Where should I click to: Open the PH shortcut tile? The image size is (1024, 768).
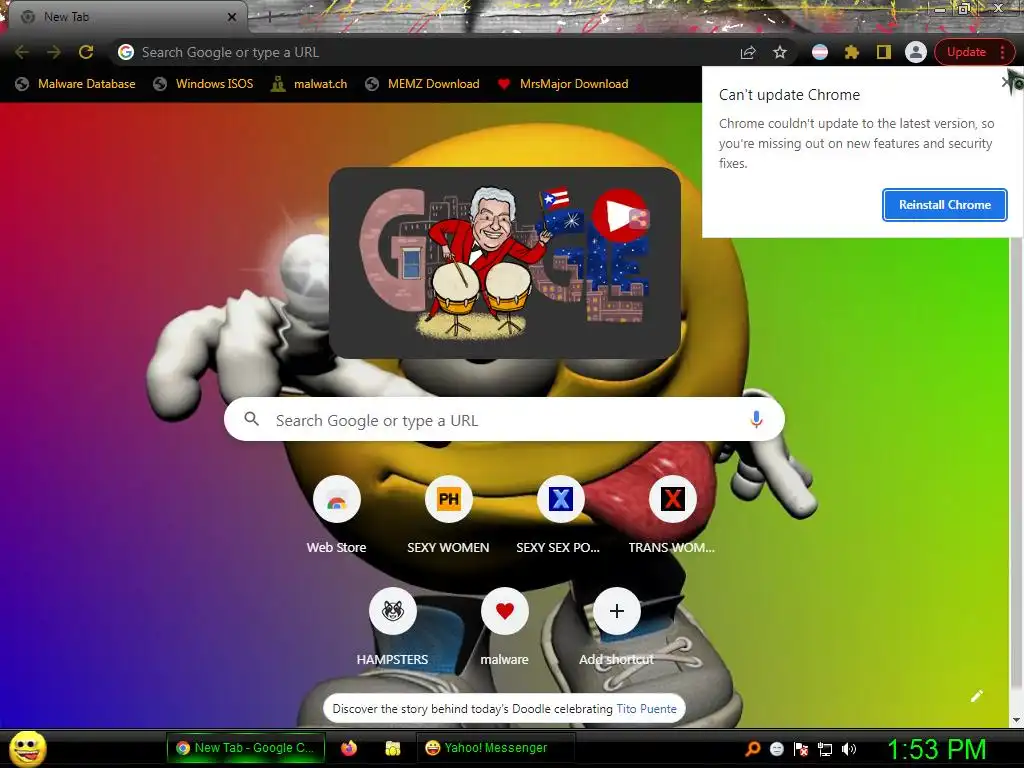[448, 516]
